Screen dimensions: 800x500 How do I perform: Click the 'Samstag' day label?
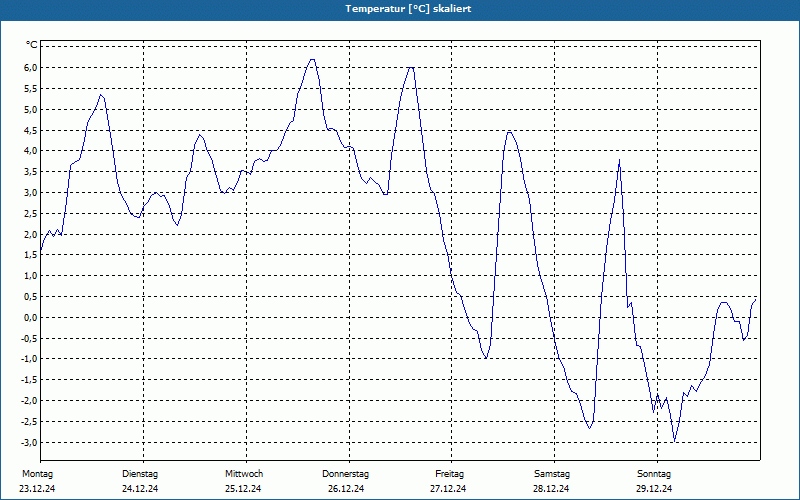click(x=552, y=474)
